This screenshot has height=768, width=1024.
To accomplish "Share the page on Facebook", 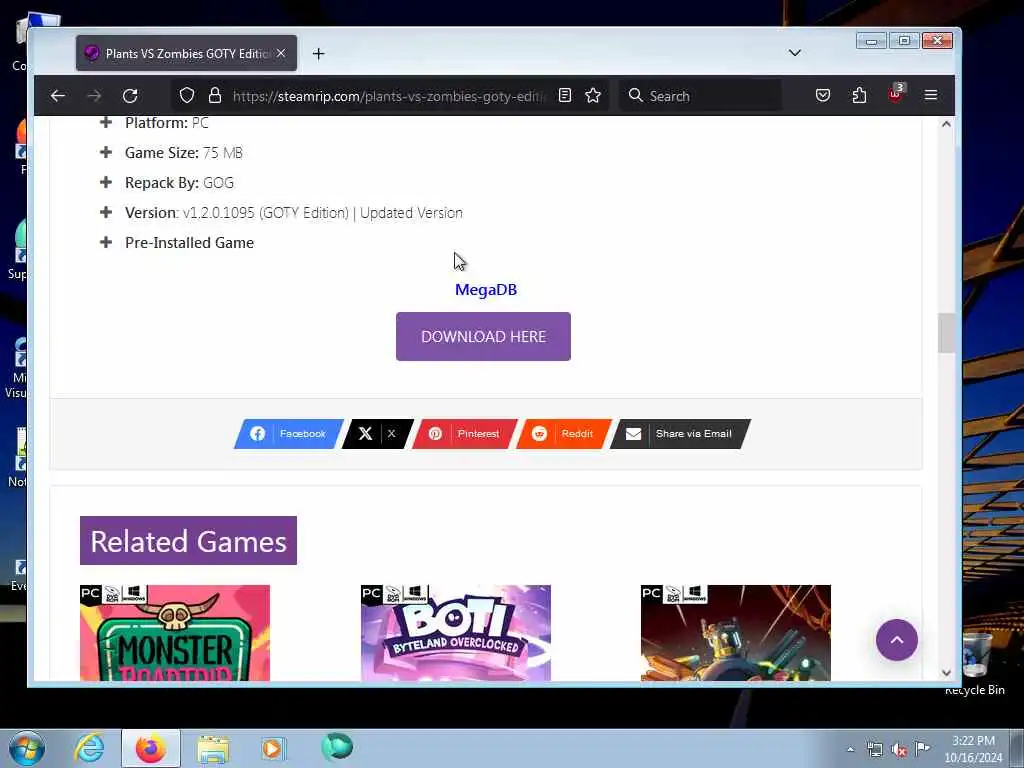I will (x=289, y=434).
